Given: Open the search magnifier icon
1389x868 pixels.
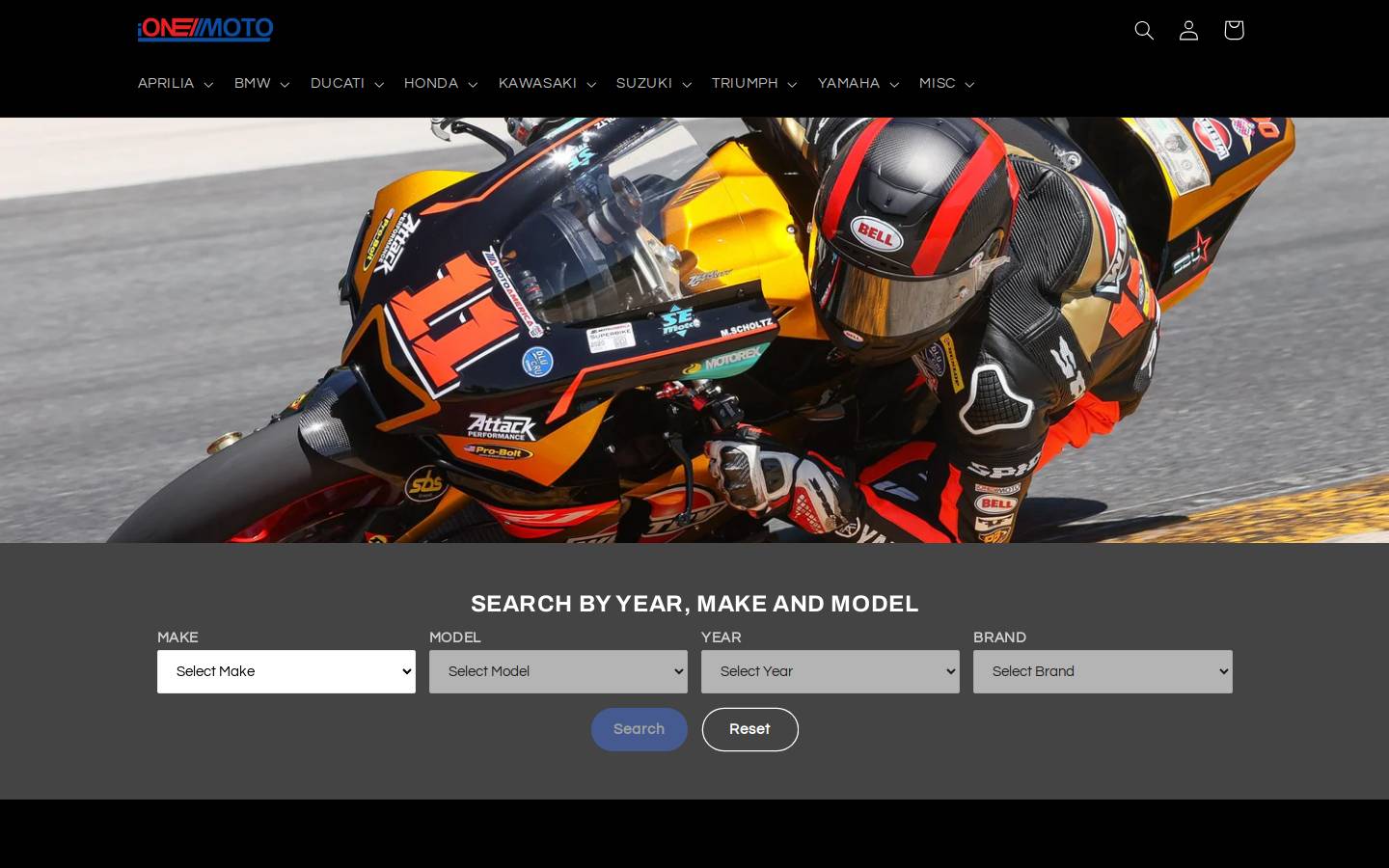Looking at the screenshot, I should pyautogui.click(x=1144, y=30).
